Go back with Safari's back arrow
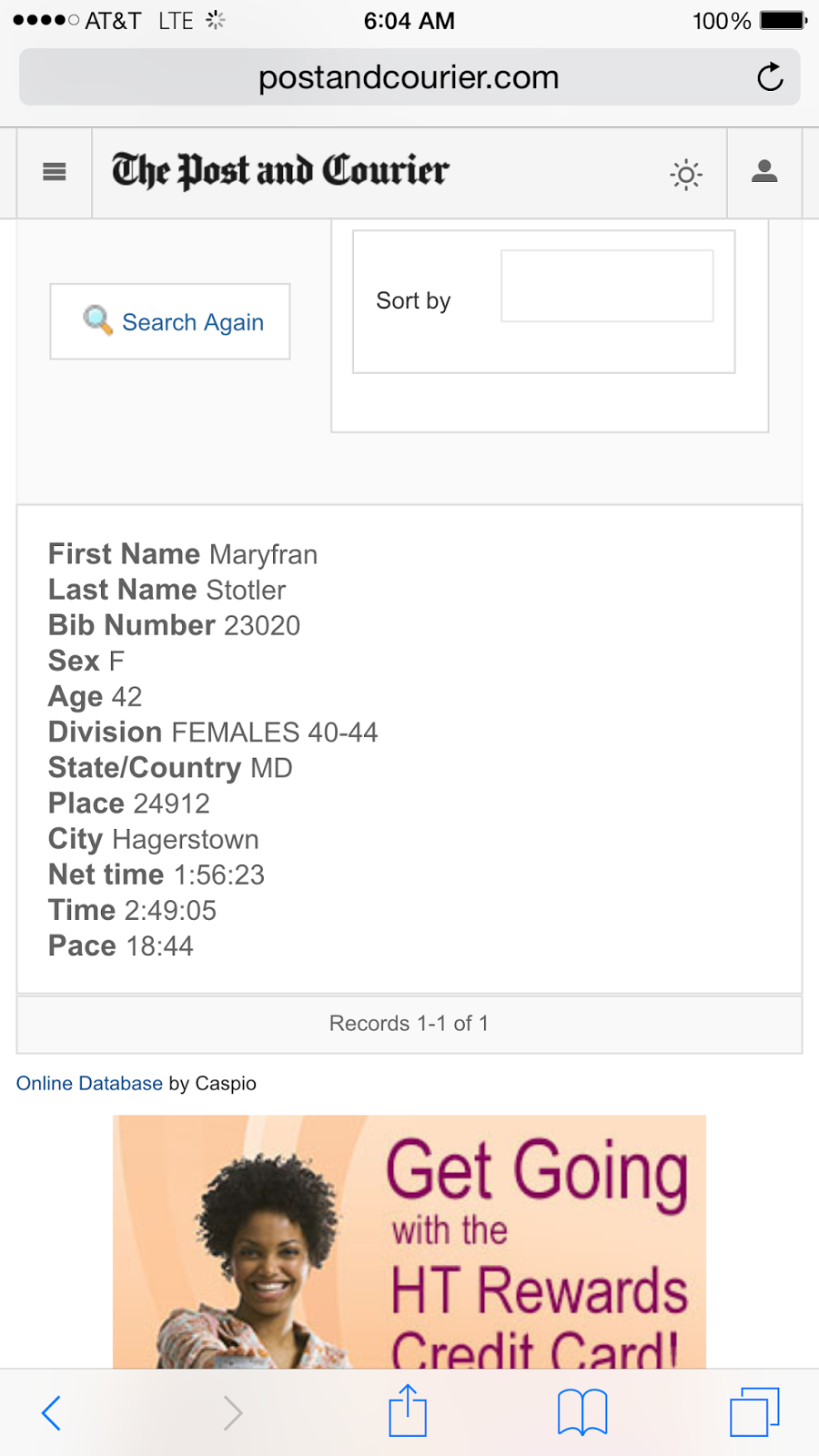The width and height of the screenshot is (819, 1456). click(52, 1412)
